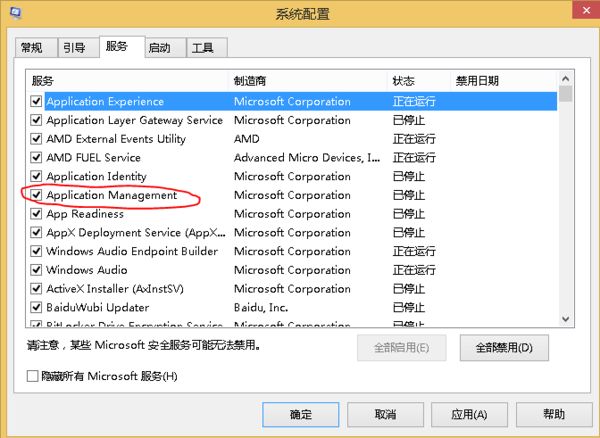Click the AMD manufacturer cell
The height and width of the screenshot is (438, 600).
[x=246, y=139]
